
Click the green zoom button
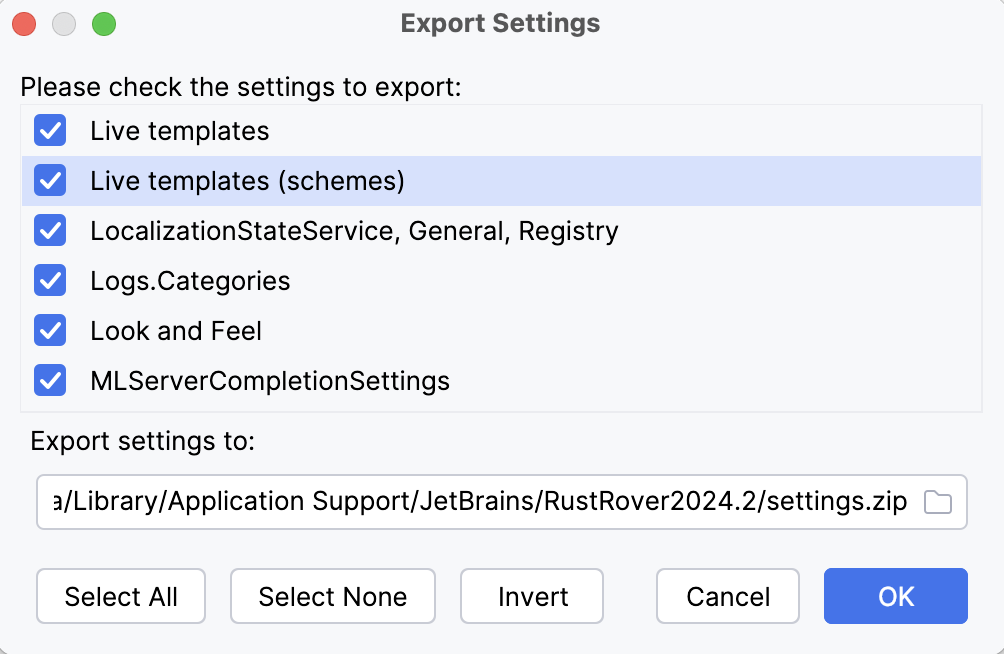(103, 23)
